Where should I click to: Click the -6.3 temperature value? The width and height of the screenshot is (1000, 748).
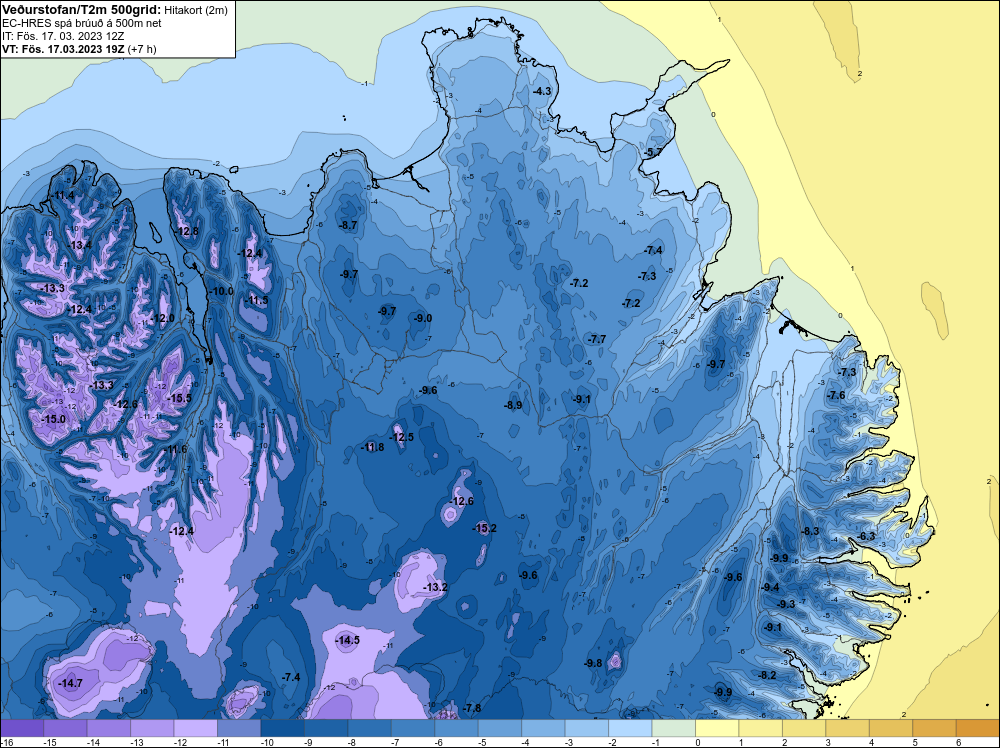coord(867,537)
